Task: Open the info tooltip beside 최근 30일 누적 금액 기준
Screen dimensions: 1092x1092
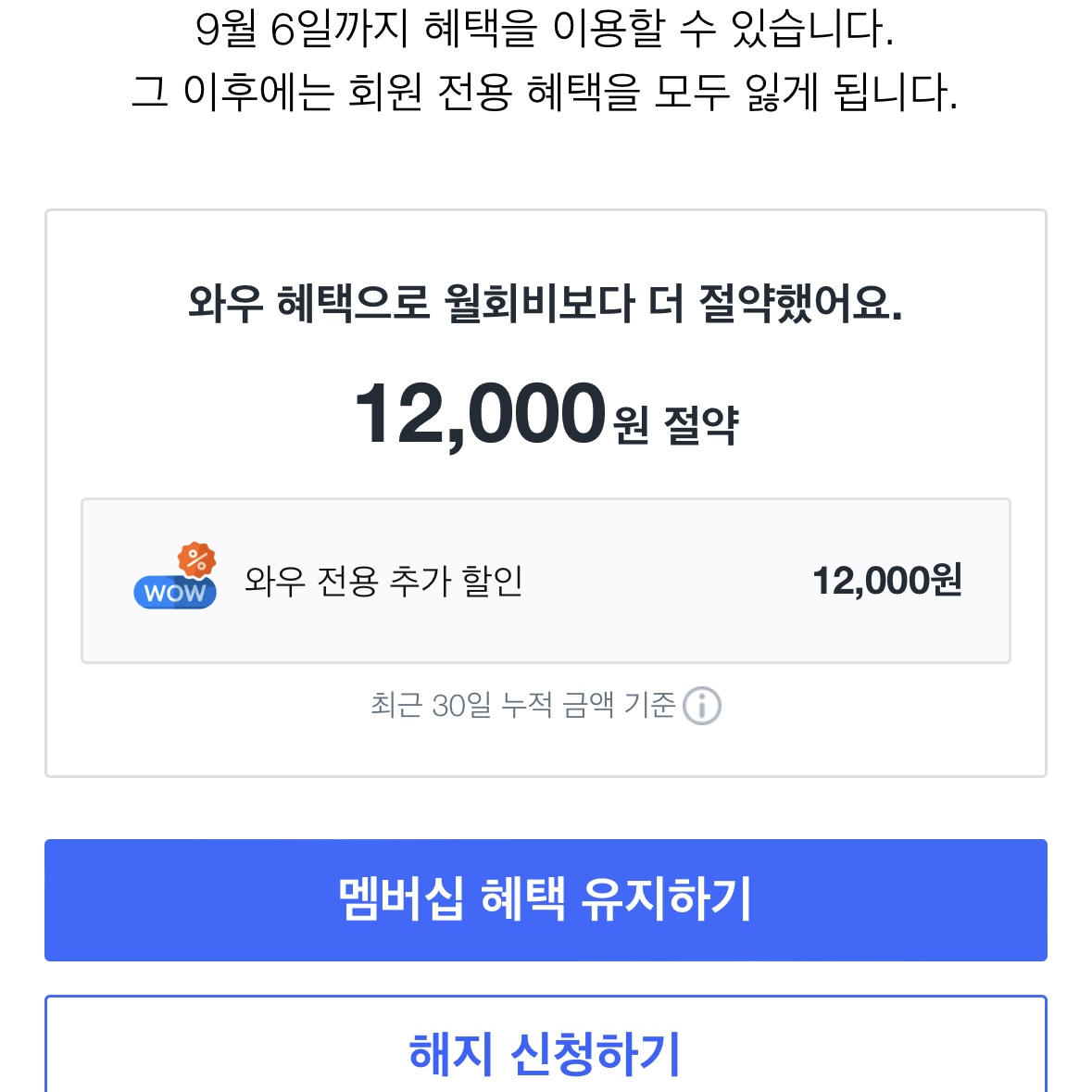Action: (702, 706)
